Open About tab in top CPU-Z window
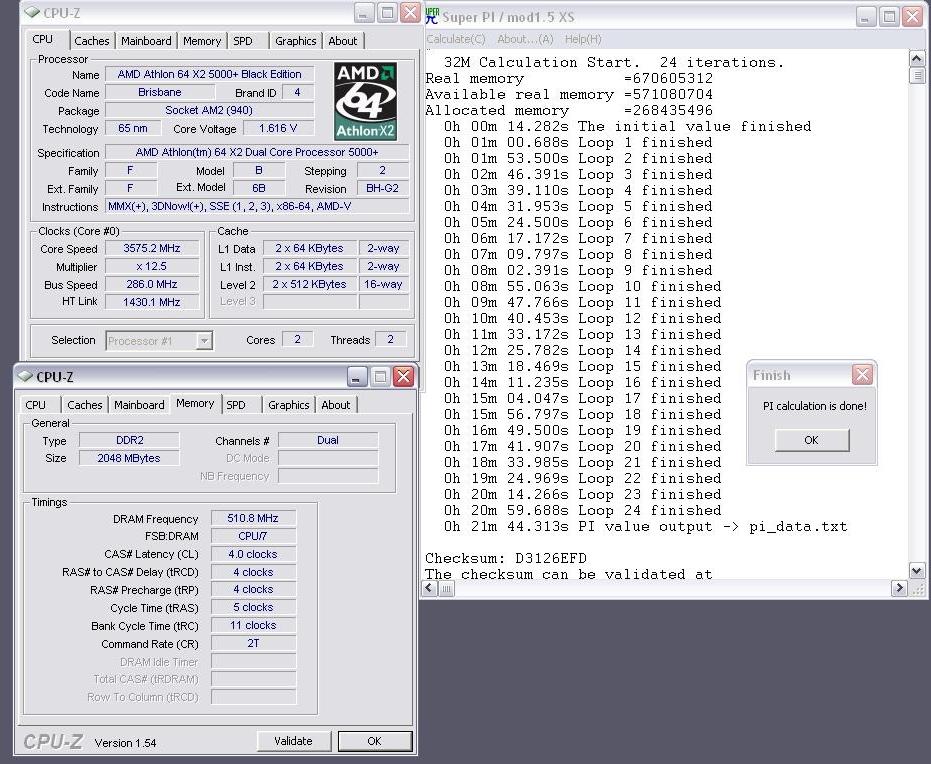 343,41
